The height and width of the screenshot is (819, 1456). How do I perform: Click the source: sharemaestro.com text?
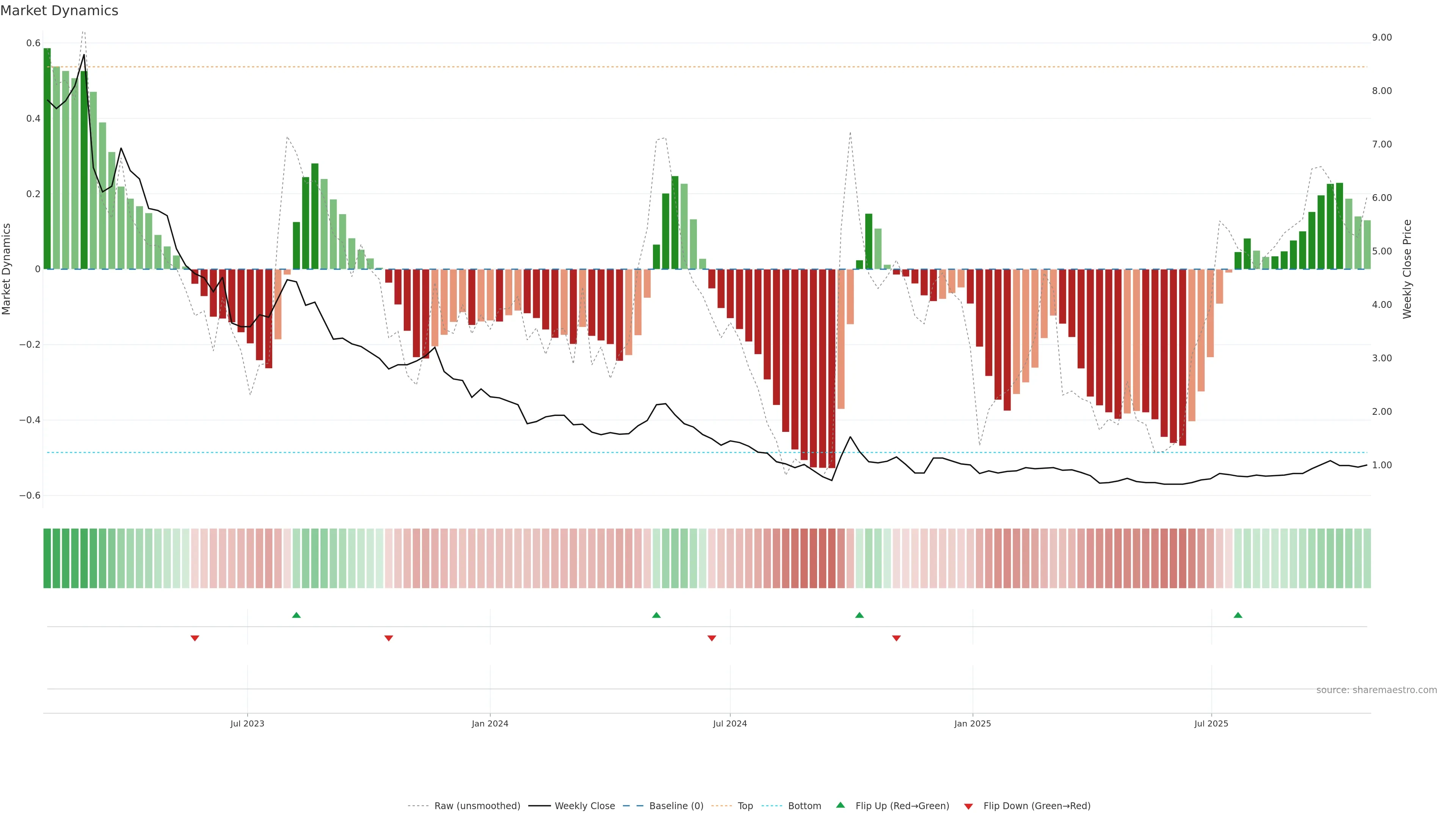[x=1376, y=690]
